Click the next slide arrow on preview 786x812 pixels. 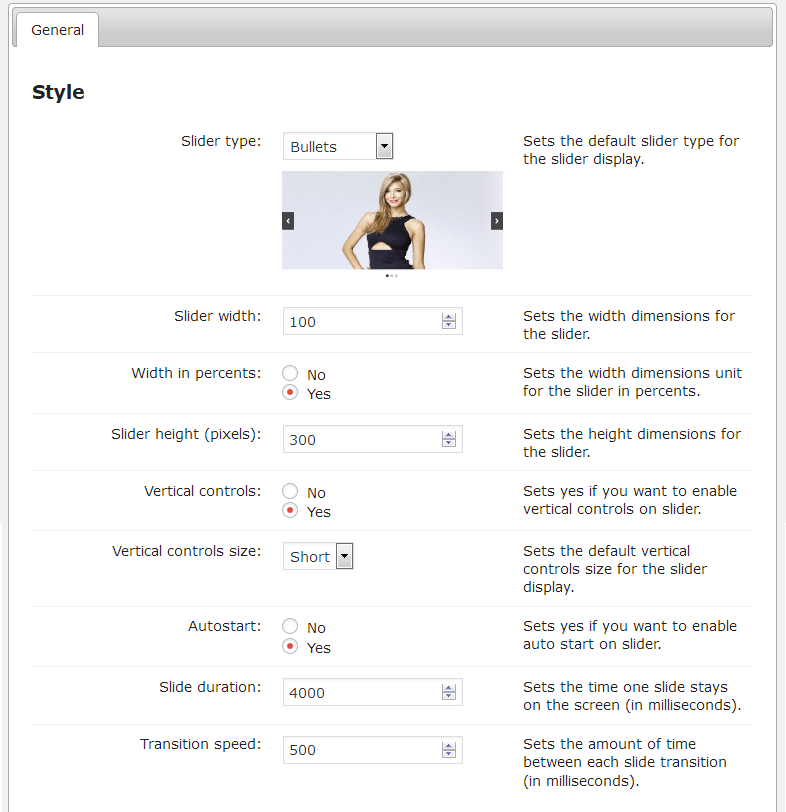point(497,221)
